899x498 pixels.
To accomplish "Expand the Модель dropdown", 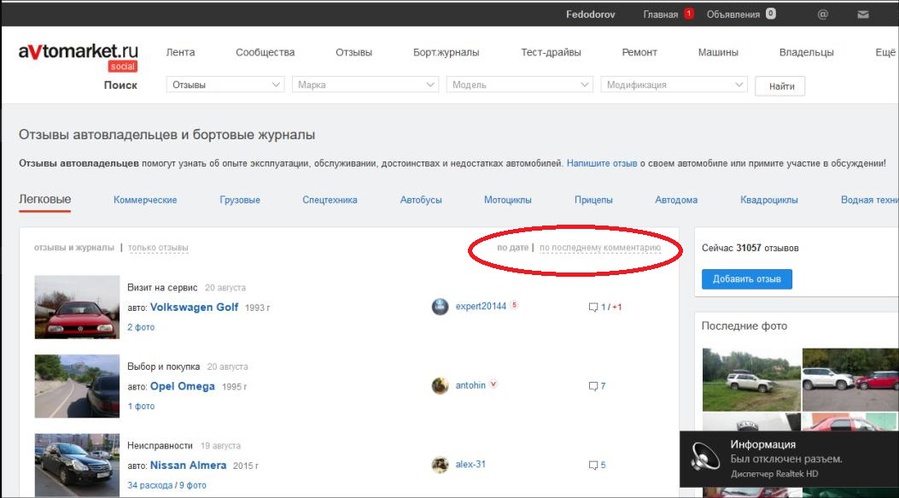I will click(x=519, y=85).
